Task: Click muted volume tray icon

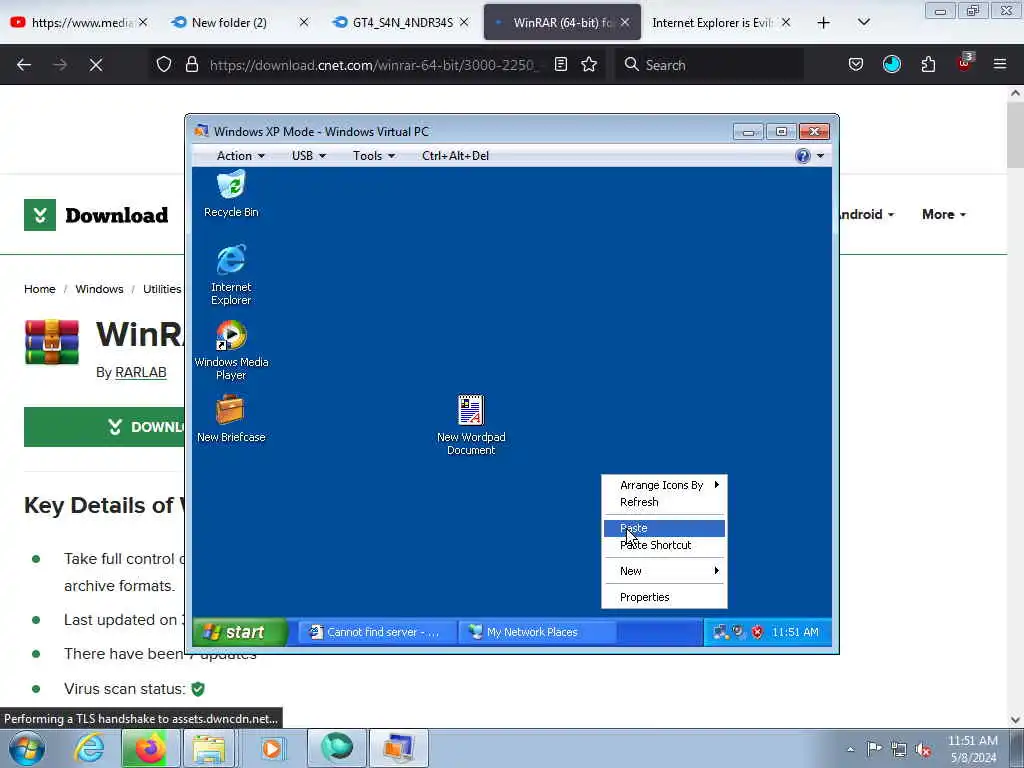Action: coord(923,749)
